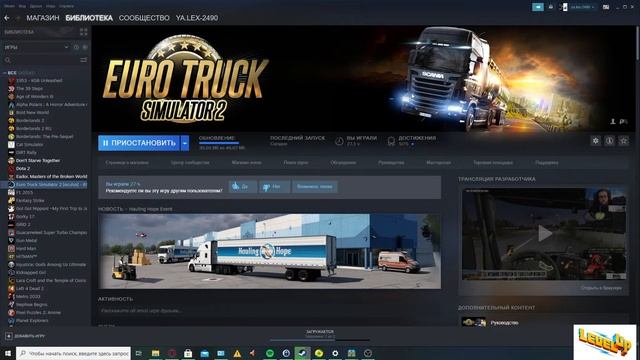Click thumbs down Нет button

click(275, 187)
